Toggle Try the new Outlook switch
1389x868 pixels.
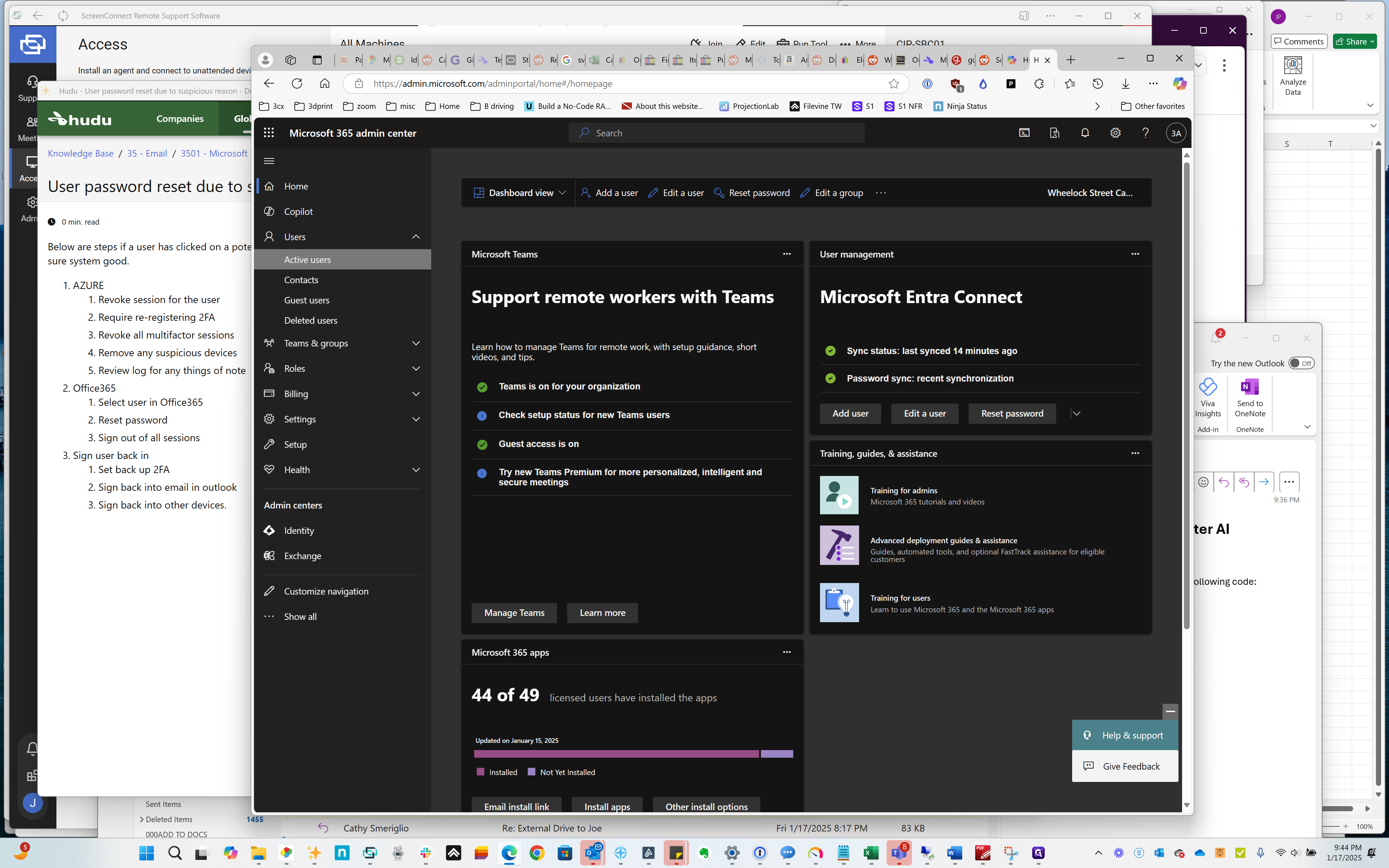(1301, 363)
